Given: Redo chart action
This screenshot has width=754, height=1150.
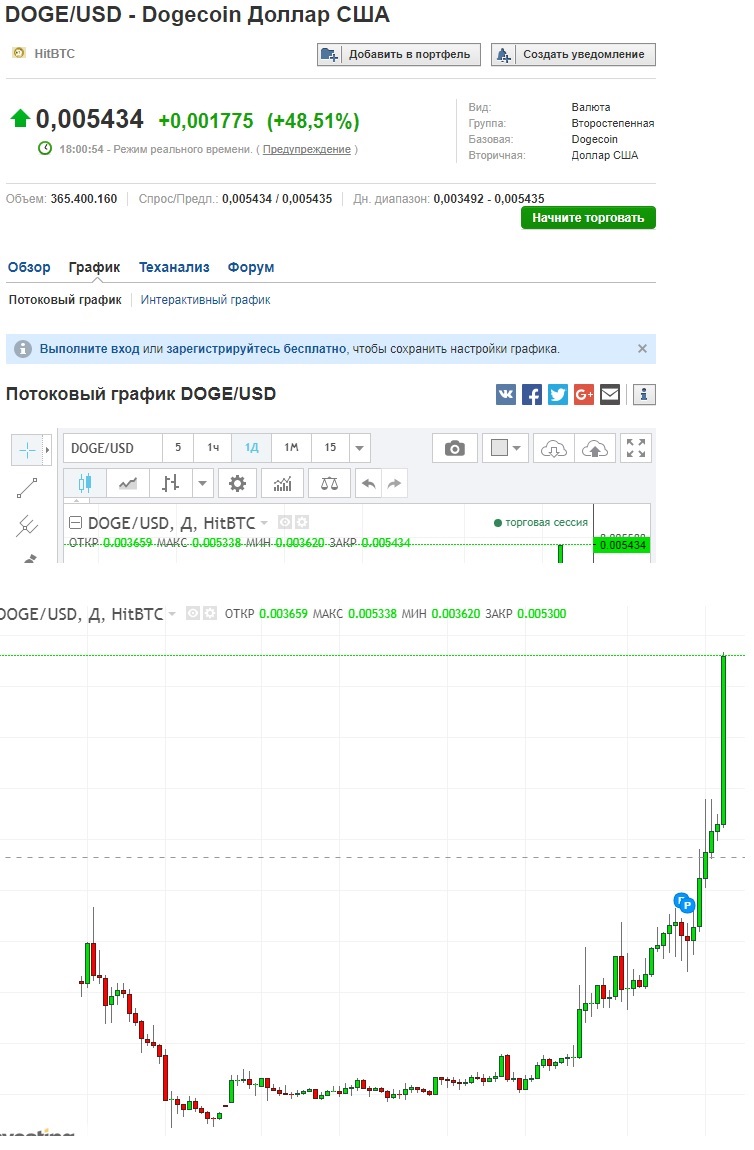Looking at the screenshot, I should point(395,483).
